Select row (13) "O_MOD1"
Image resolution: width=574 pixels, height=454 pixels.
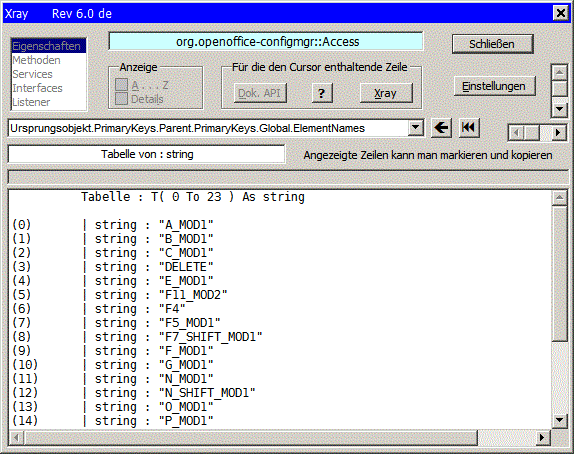[x=280, y=407]
